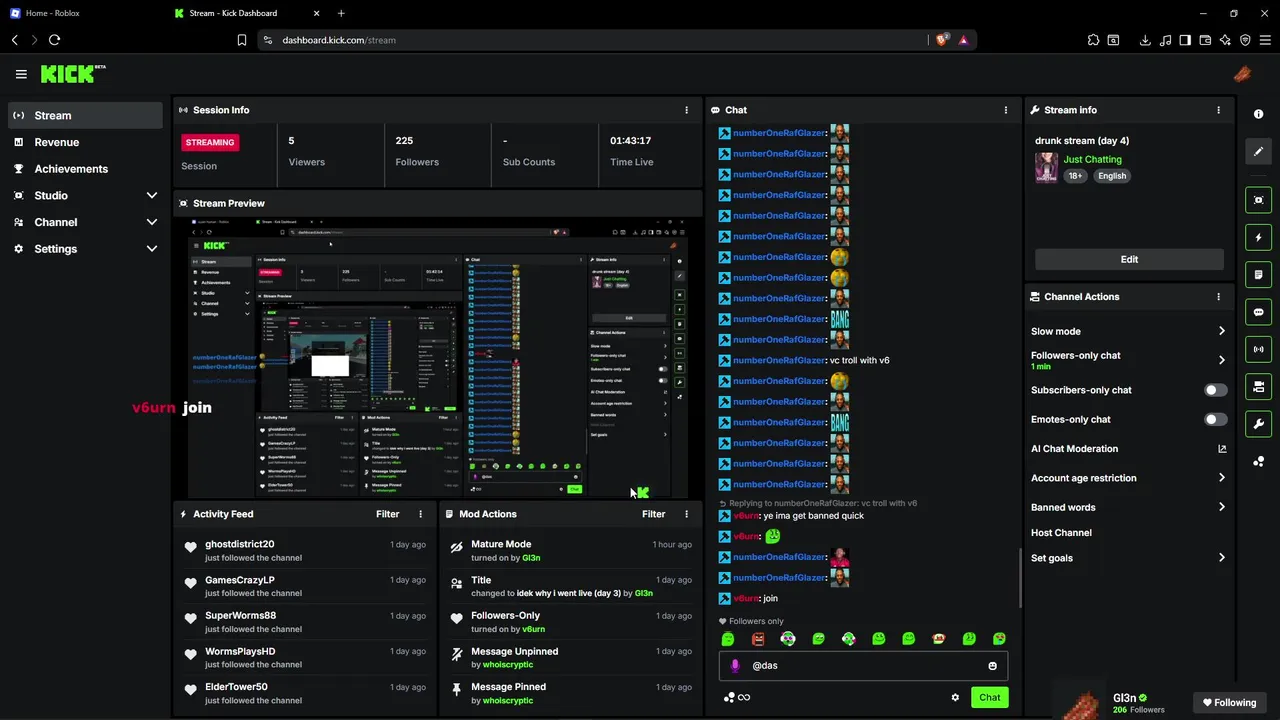Click into the chat message input

pyautogui.click(x=865, y=666)
